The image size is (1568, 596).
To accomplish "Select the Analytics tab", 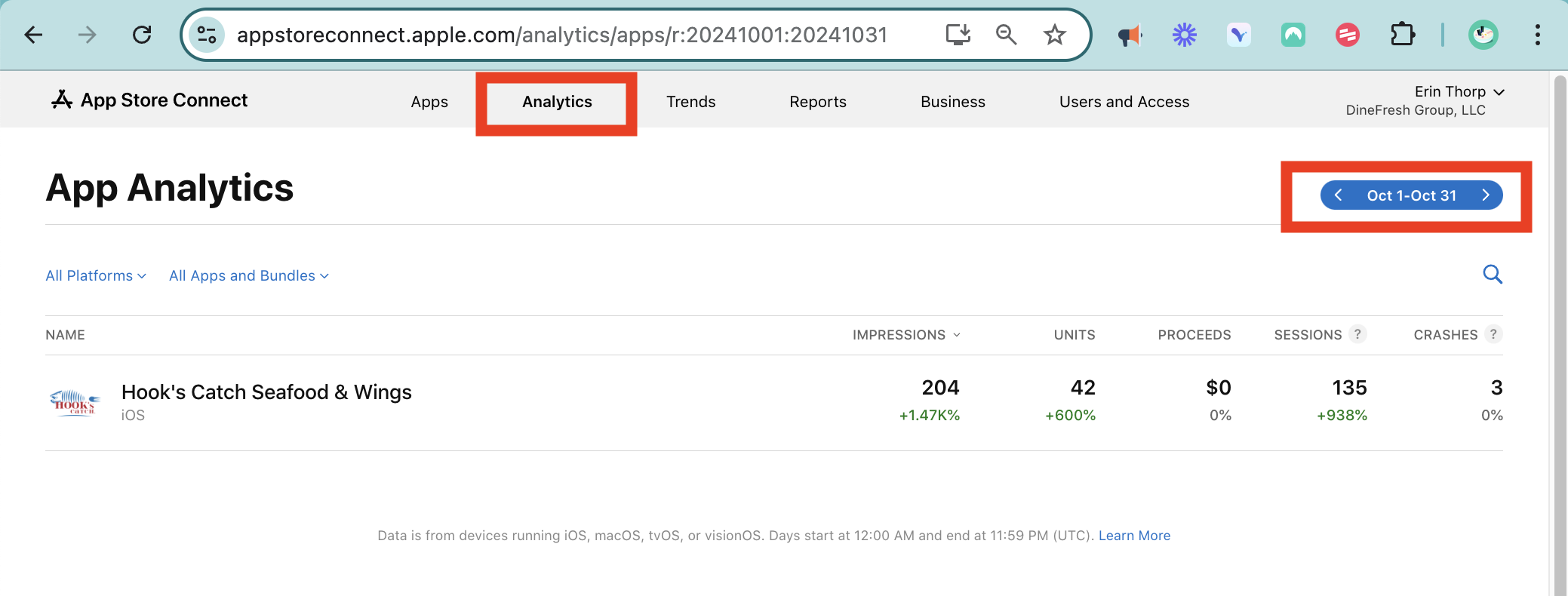I will click(557, 102).
